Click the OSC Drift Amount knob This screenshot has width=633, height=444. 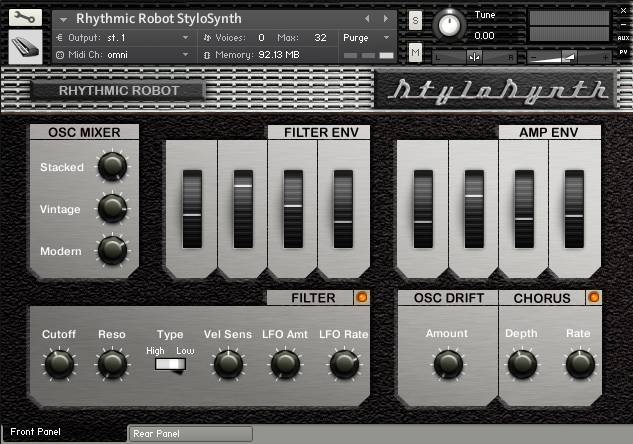pyautogui.click(x=446, y=364)
